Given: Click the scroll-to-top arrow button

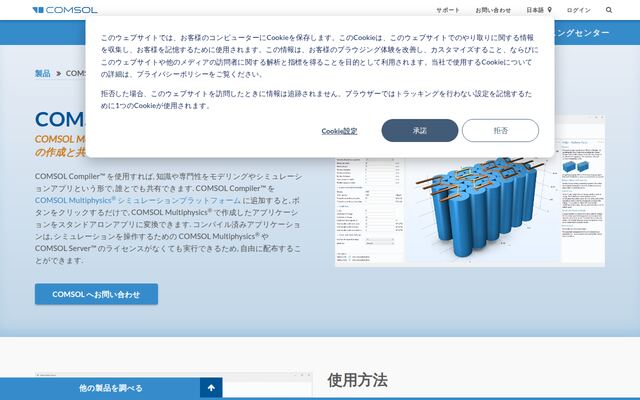Looking at the screenshot, I should coord(211,388).
